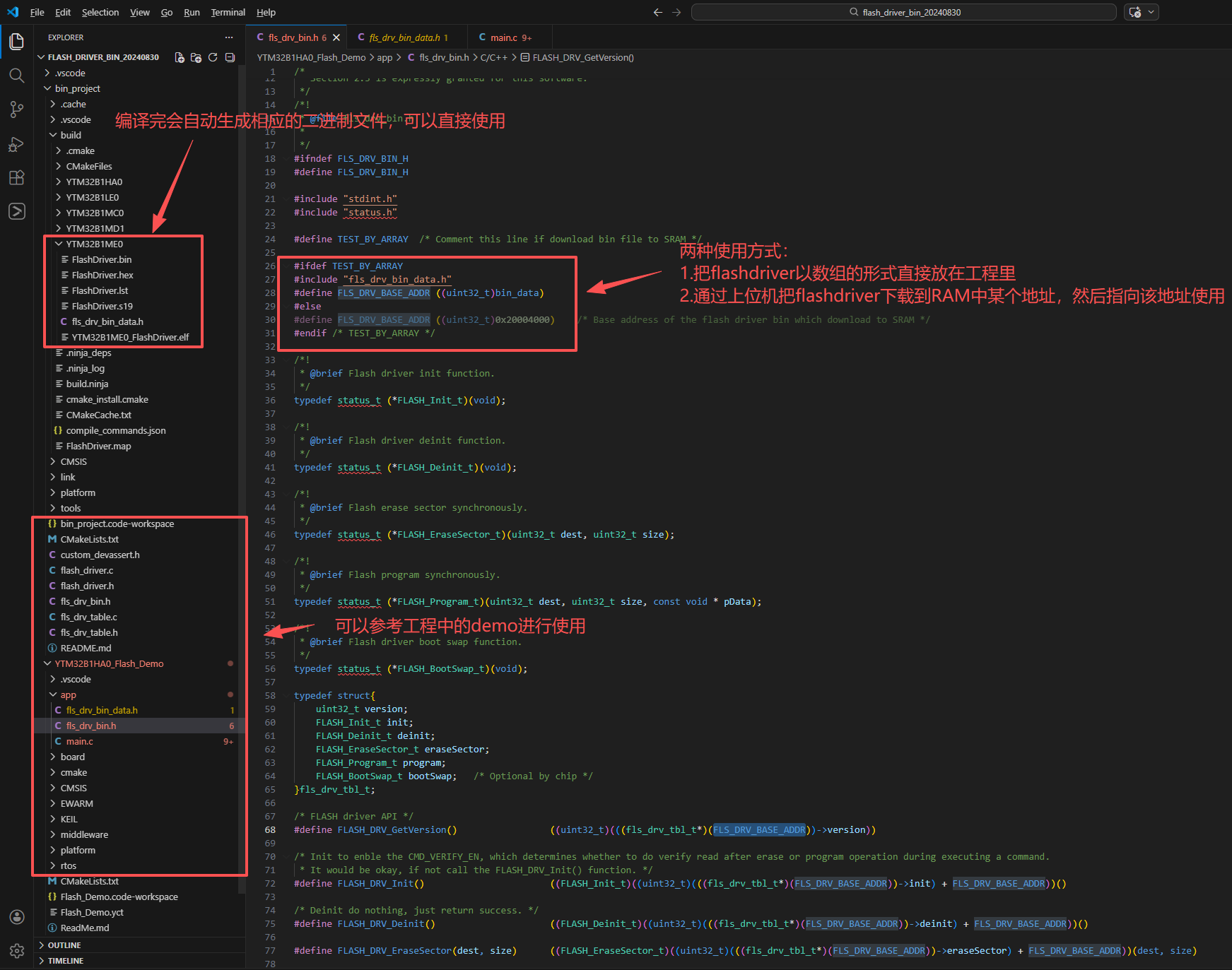Open the Terminal menu

(228, 12)
